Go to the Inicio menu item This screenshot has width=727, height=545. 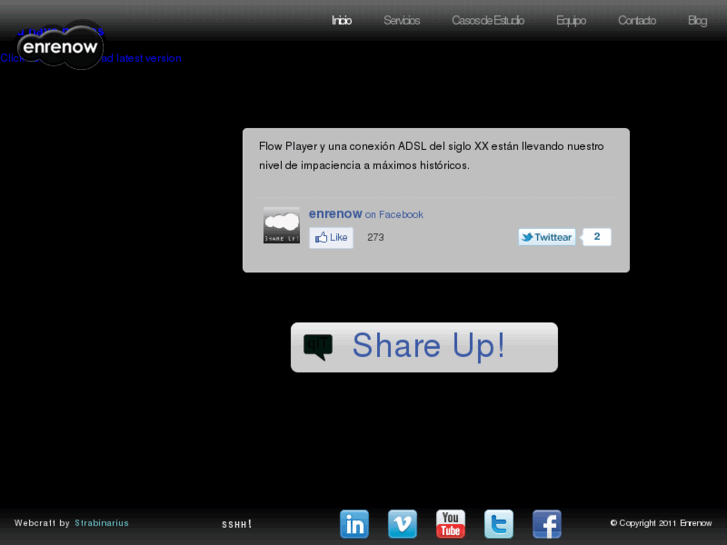[342, 20]
